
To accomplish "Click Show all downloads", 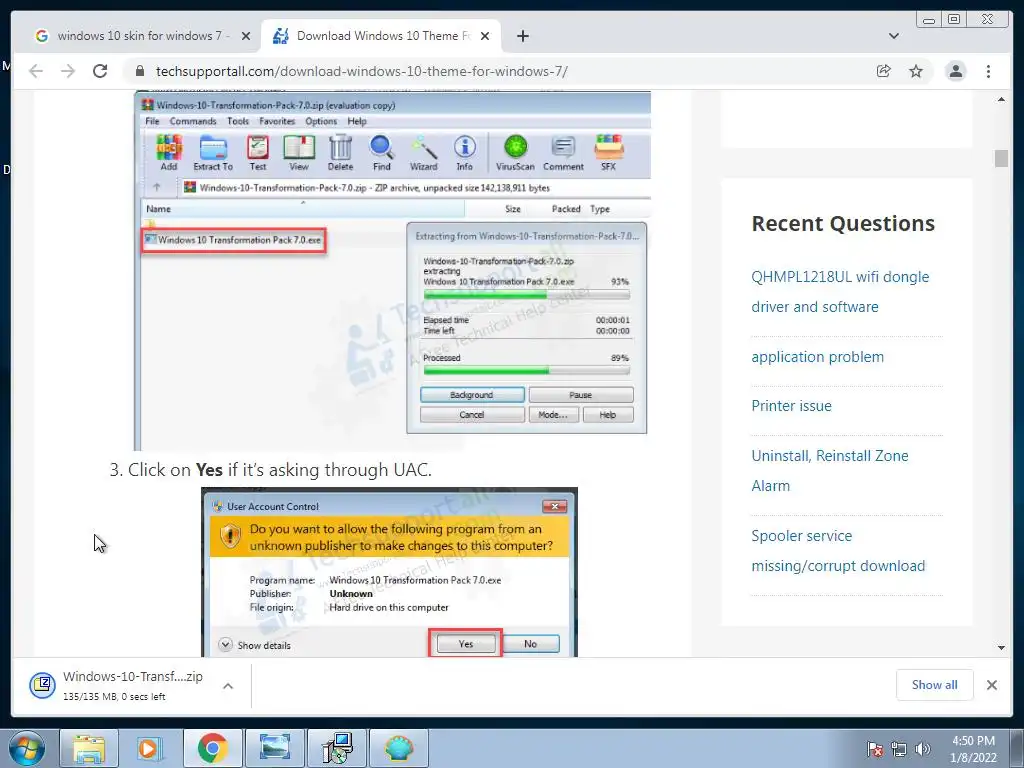I will (x=935, y=684).
